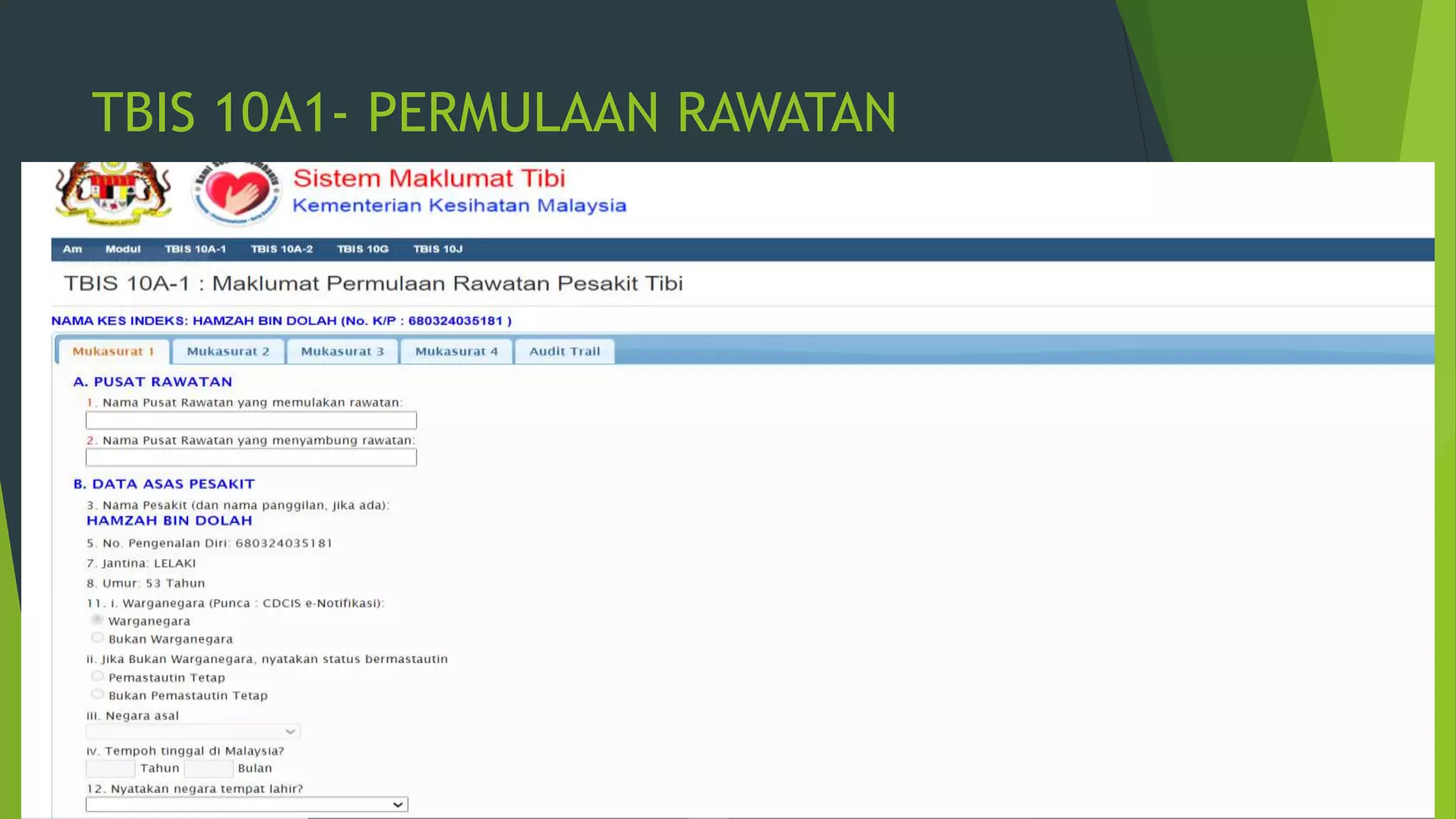Viewport: 1456px width, 819px height.
Task: Select the Bukan Warganegara radio button
Action: pyautogui.click(x=97, y=638)
